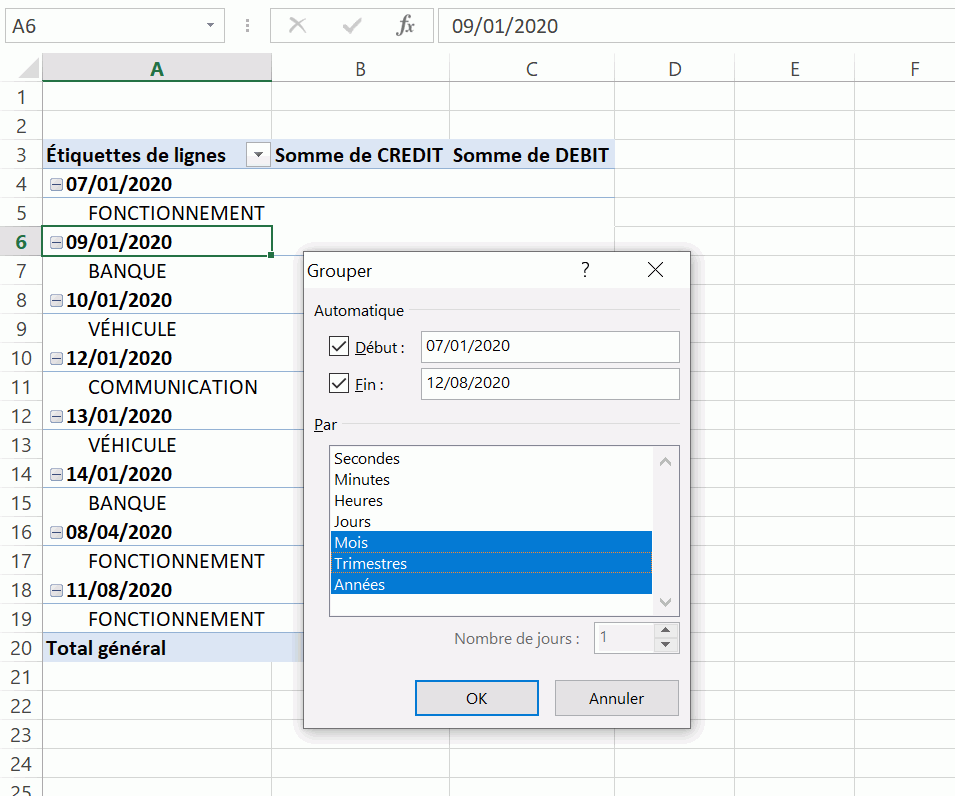Click the help question mark in Grouper dialog

pos(585,271)
